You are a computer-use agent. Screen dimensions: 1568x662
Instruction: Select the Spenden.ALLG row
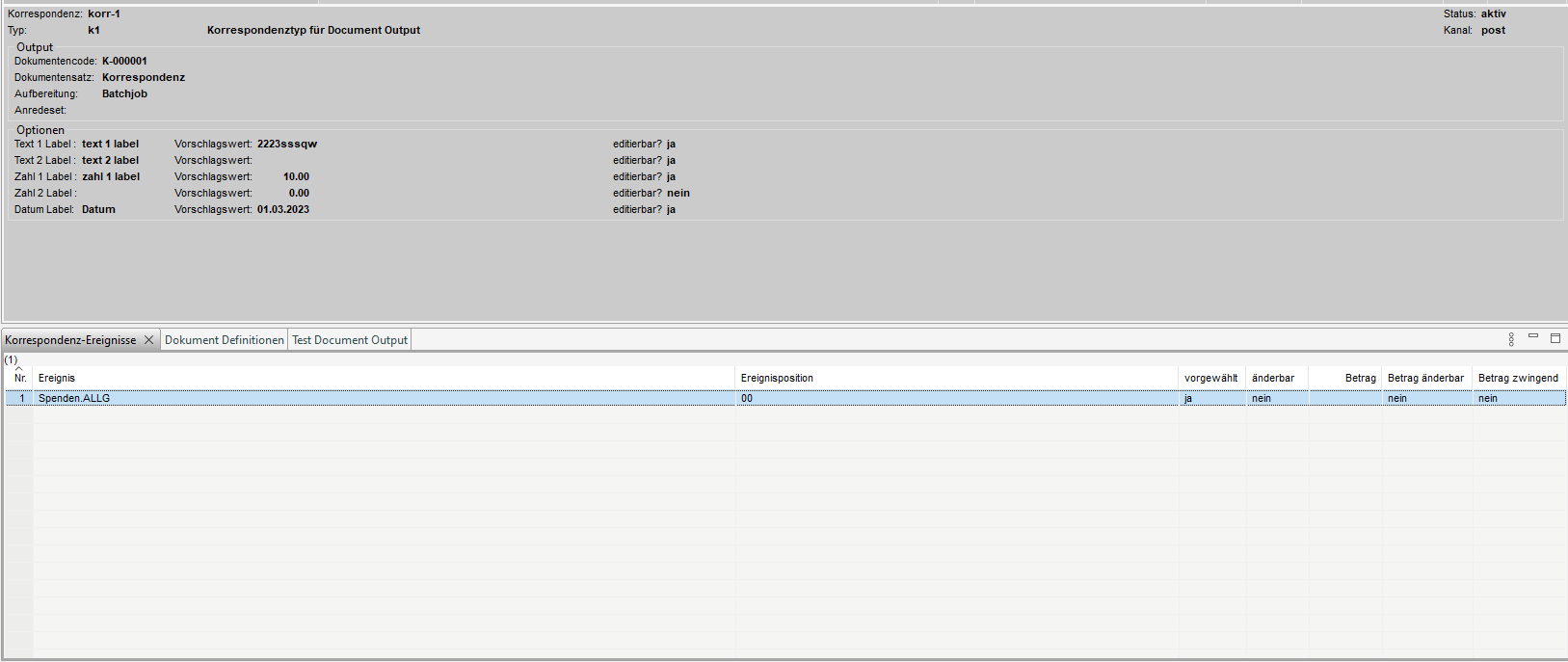74,398
